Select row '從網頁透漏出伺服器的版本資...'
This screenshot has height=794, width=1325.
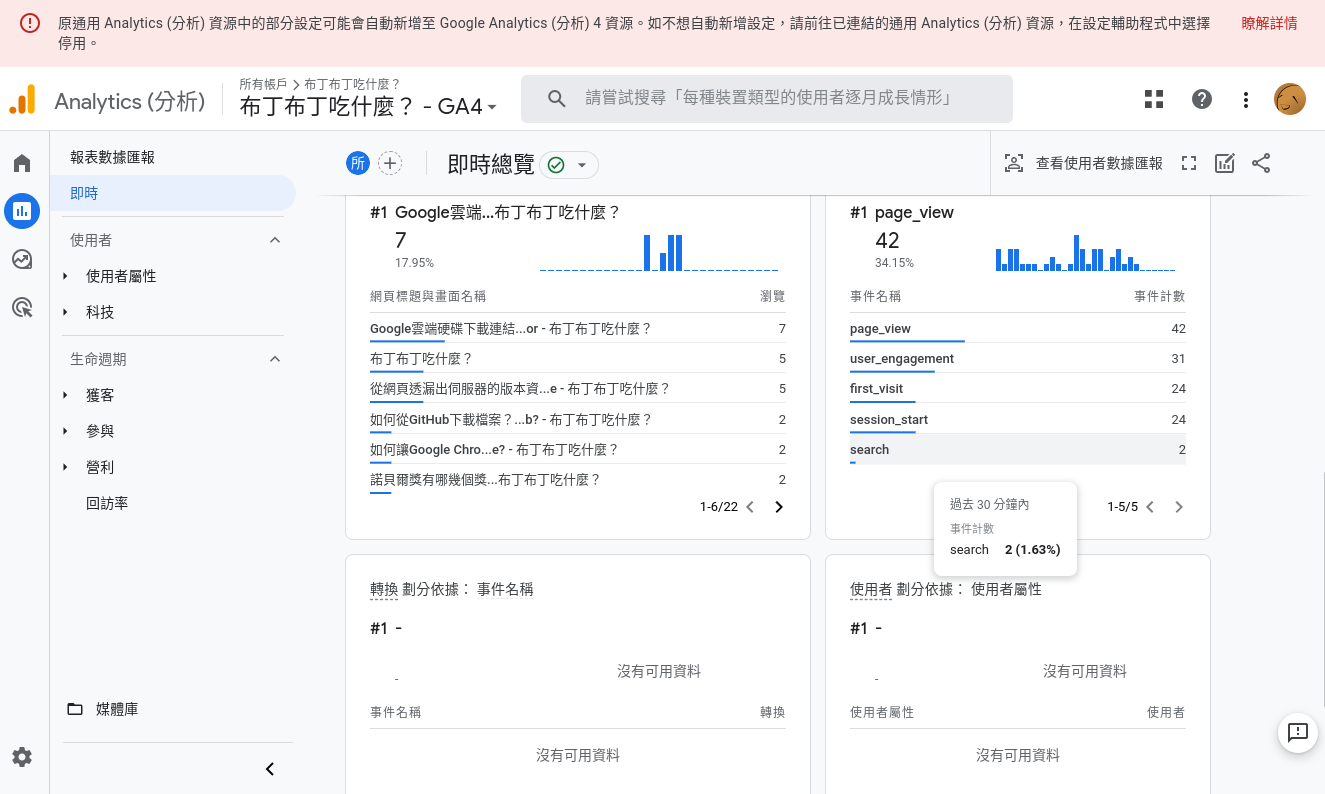[x=578, y=389]
